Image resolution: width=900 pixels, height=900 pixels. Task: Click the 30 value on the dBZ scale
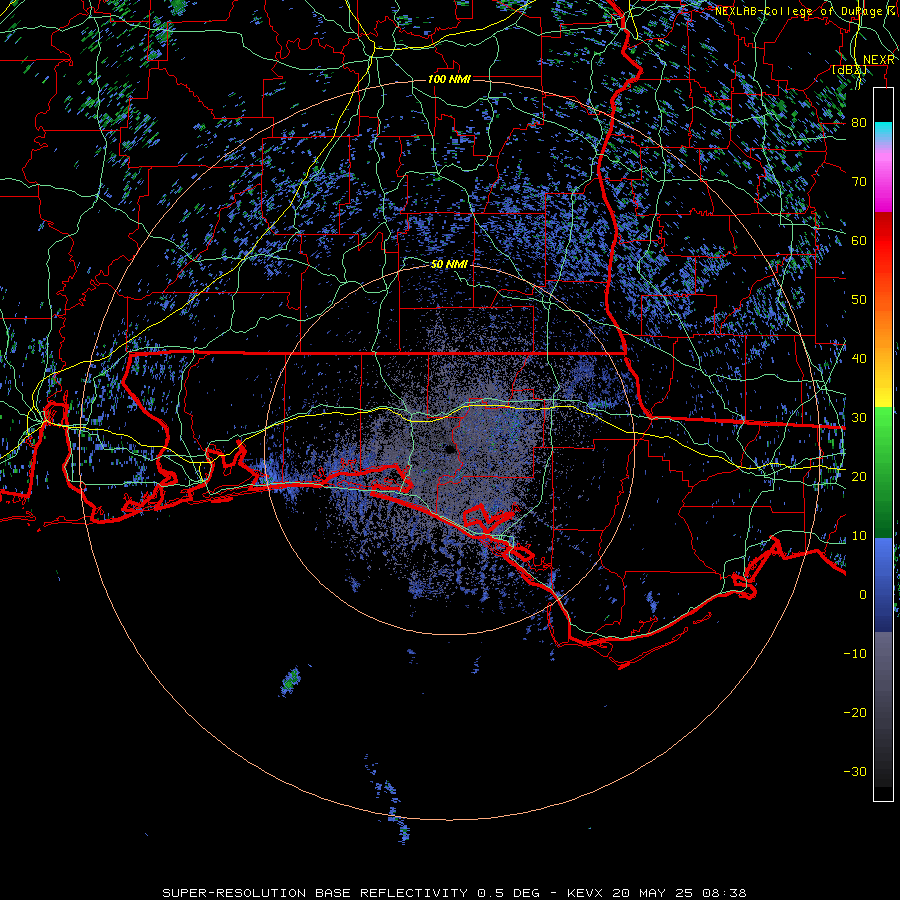[x=859, y=417]
